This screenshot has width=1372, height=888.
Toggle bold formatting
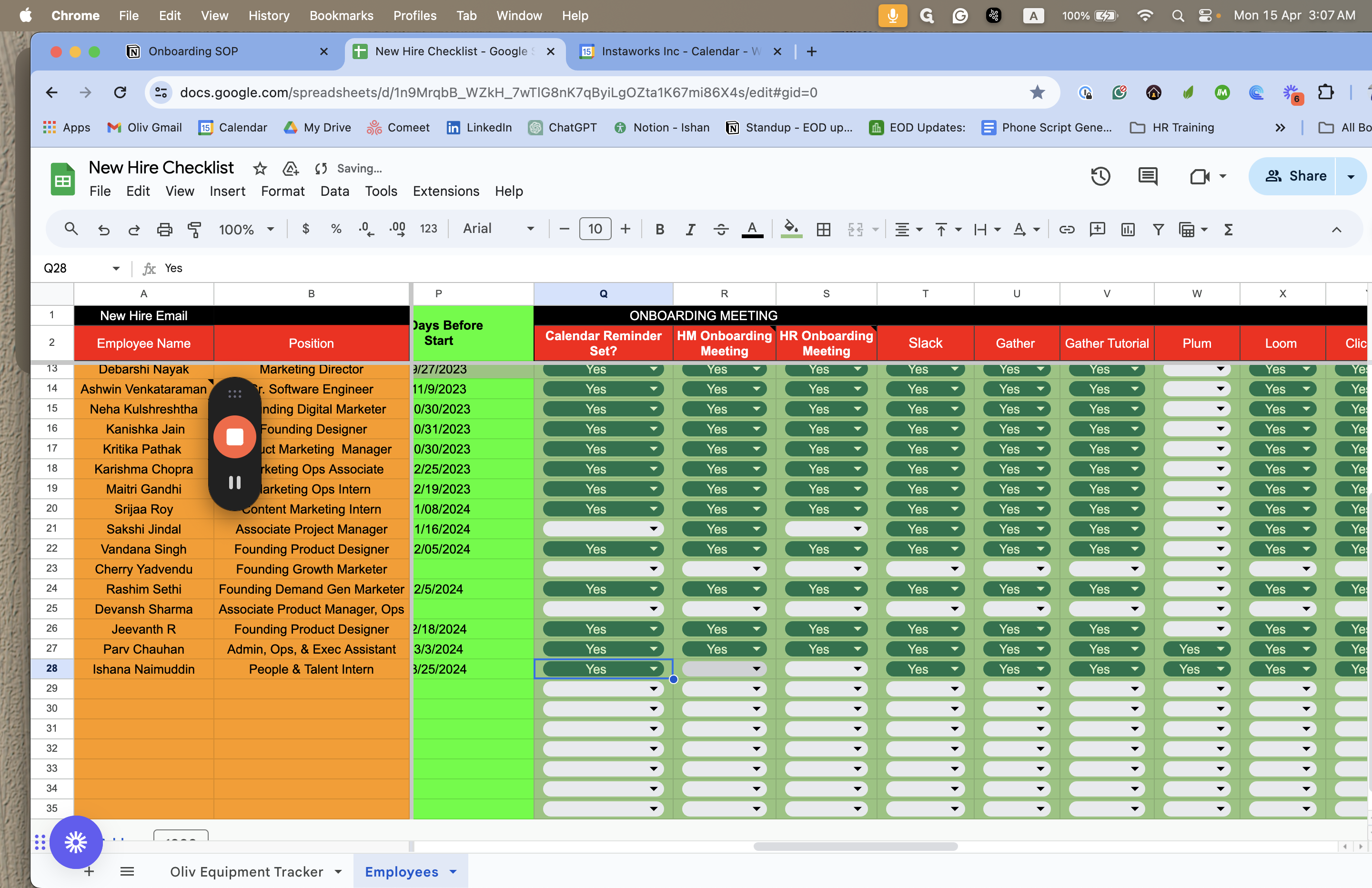click(x=659, y=230)
